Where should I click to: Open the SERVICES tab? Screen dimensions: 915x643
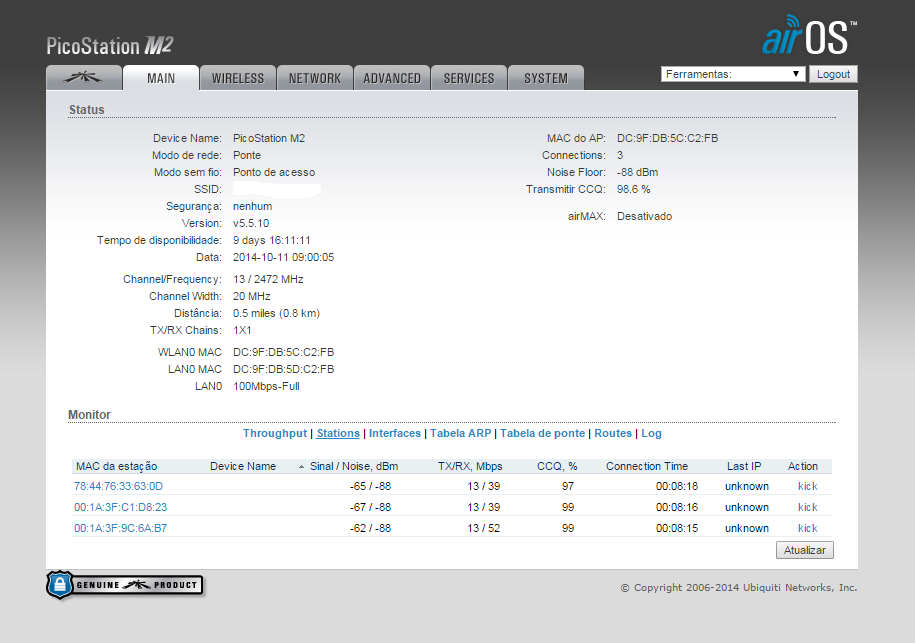click(469, 78)
